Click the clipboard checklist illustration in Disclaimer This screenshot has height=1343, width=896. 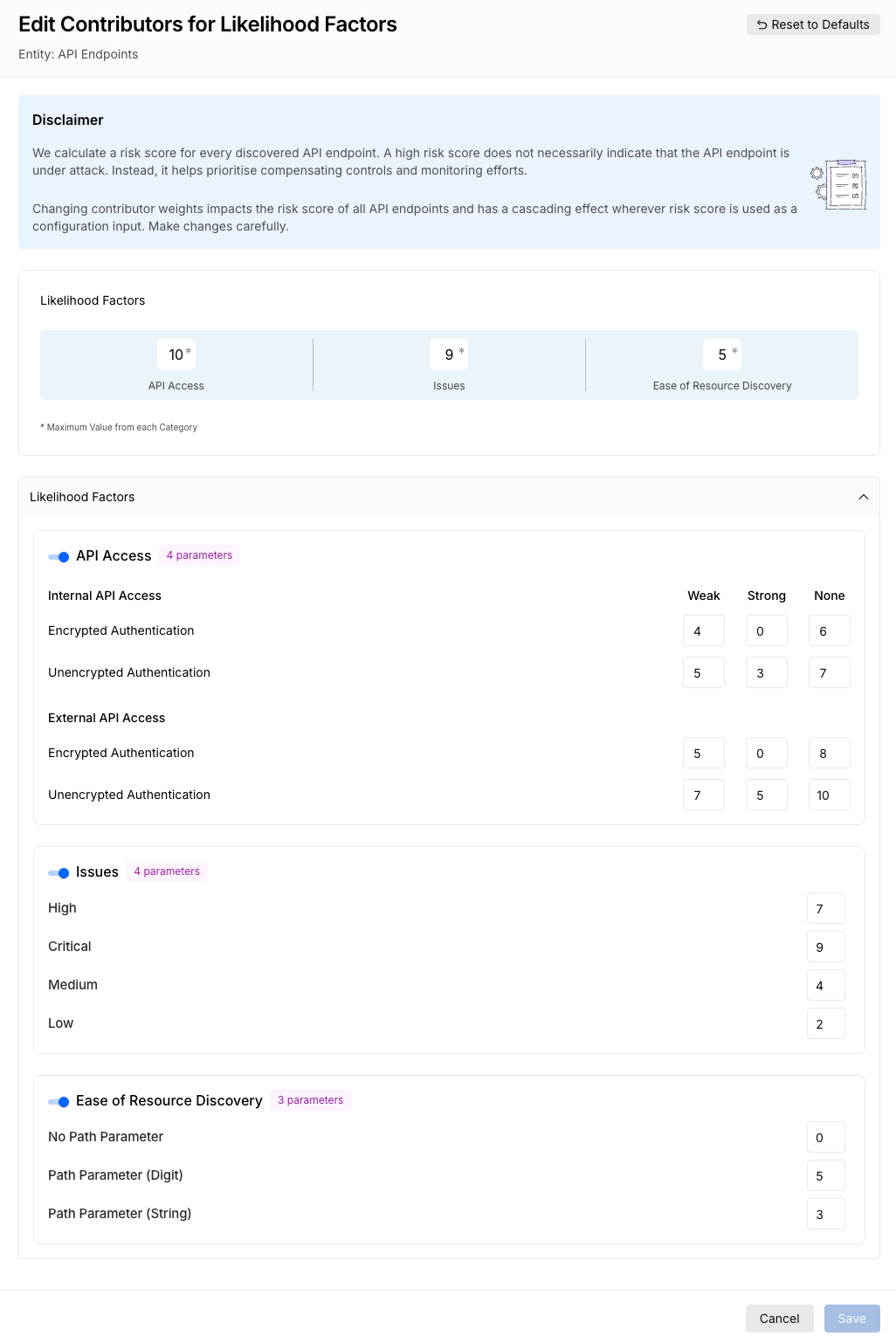pos(838,184)
